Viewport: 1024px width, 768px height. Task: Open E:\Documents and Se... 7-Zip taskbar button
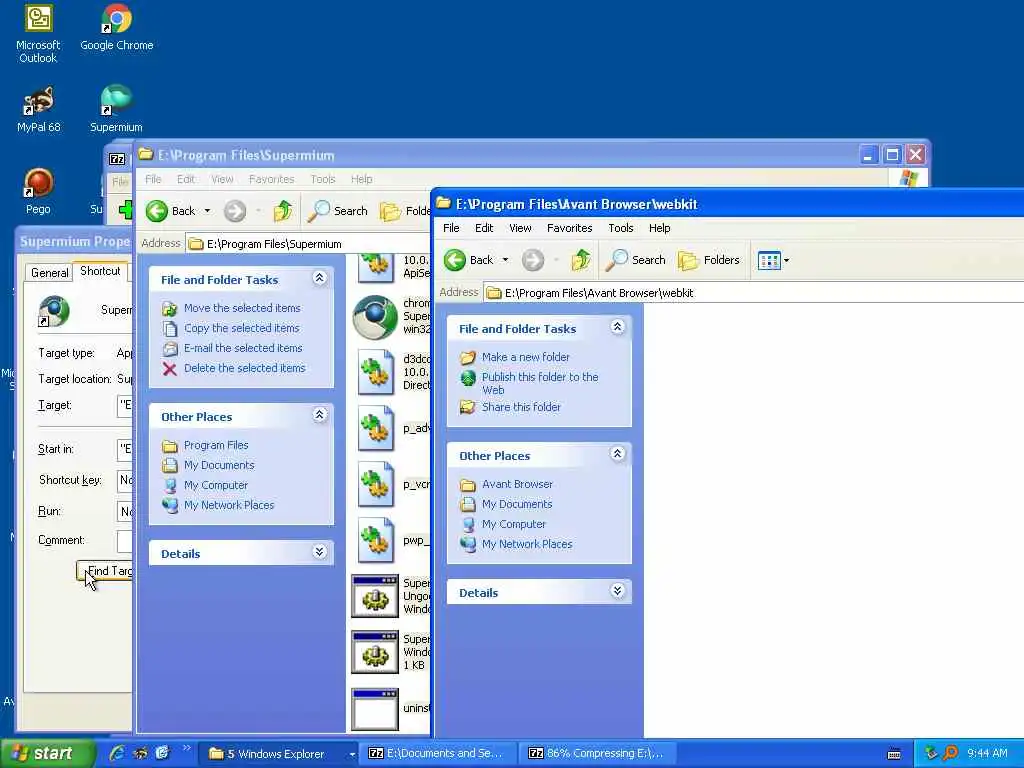(x=438, y=753)
